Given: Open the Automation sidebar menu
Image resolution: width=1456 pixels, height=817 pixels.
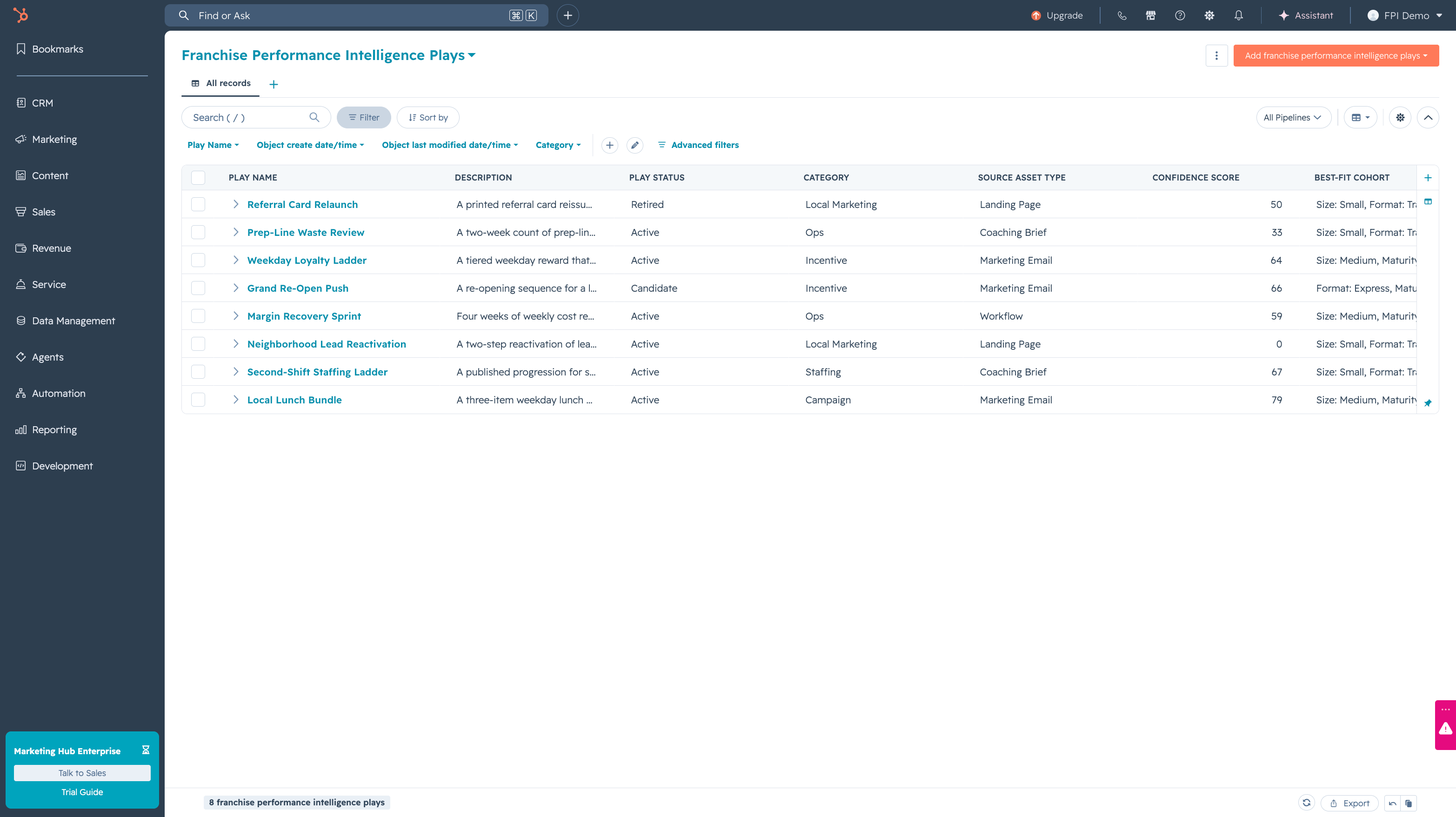Looking at the screenshot, I should point(82,394).
